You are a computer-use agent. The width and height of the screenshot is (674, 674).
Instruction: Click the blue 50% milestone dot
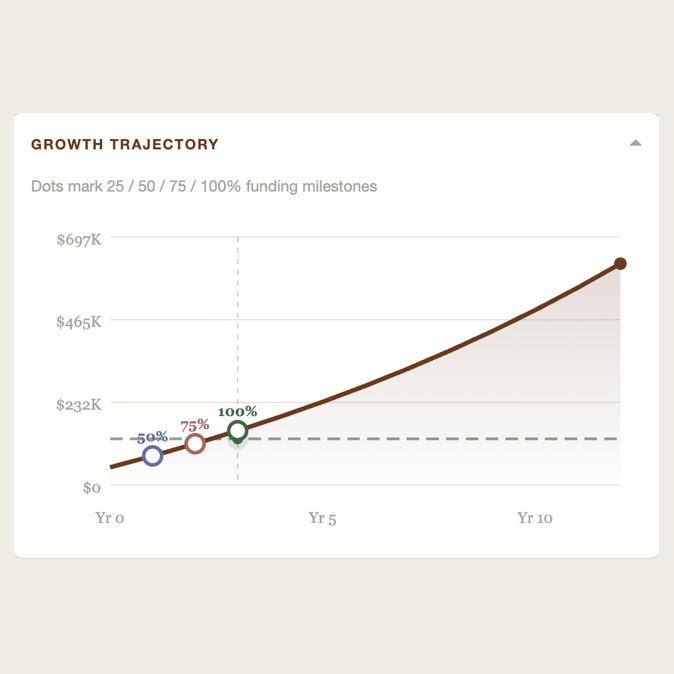click(152, 456)
